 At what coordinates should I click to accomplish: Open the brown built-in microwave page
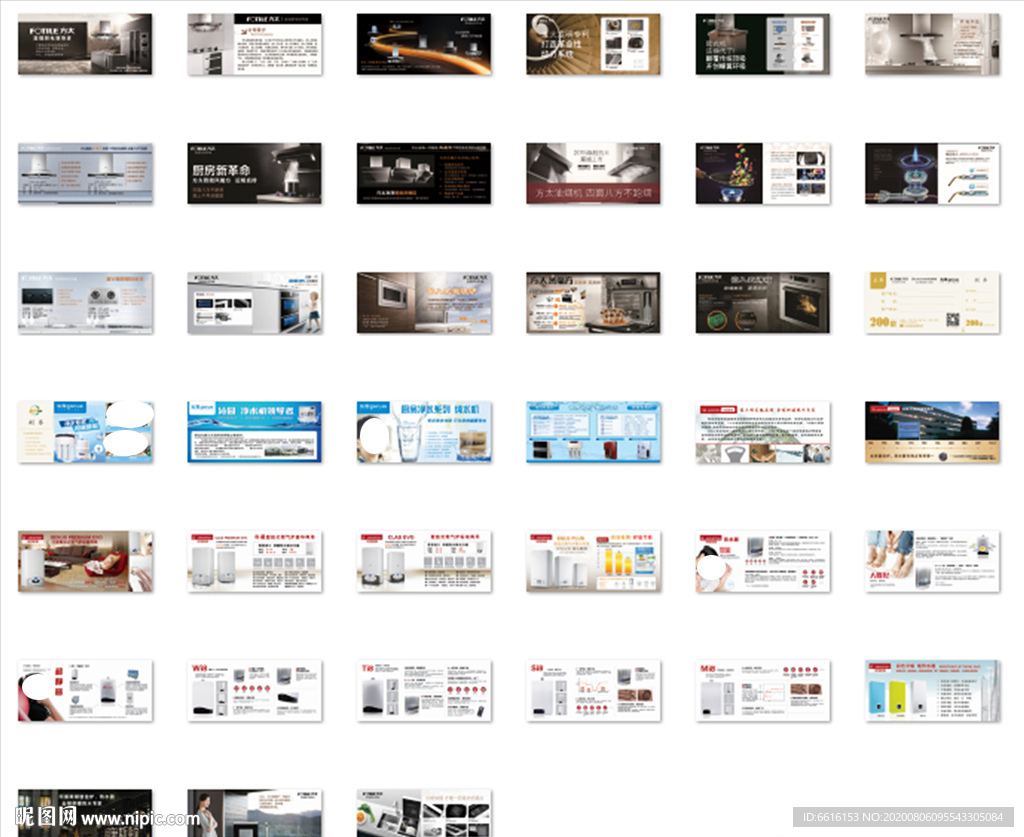pos(424,303)
